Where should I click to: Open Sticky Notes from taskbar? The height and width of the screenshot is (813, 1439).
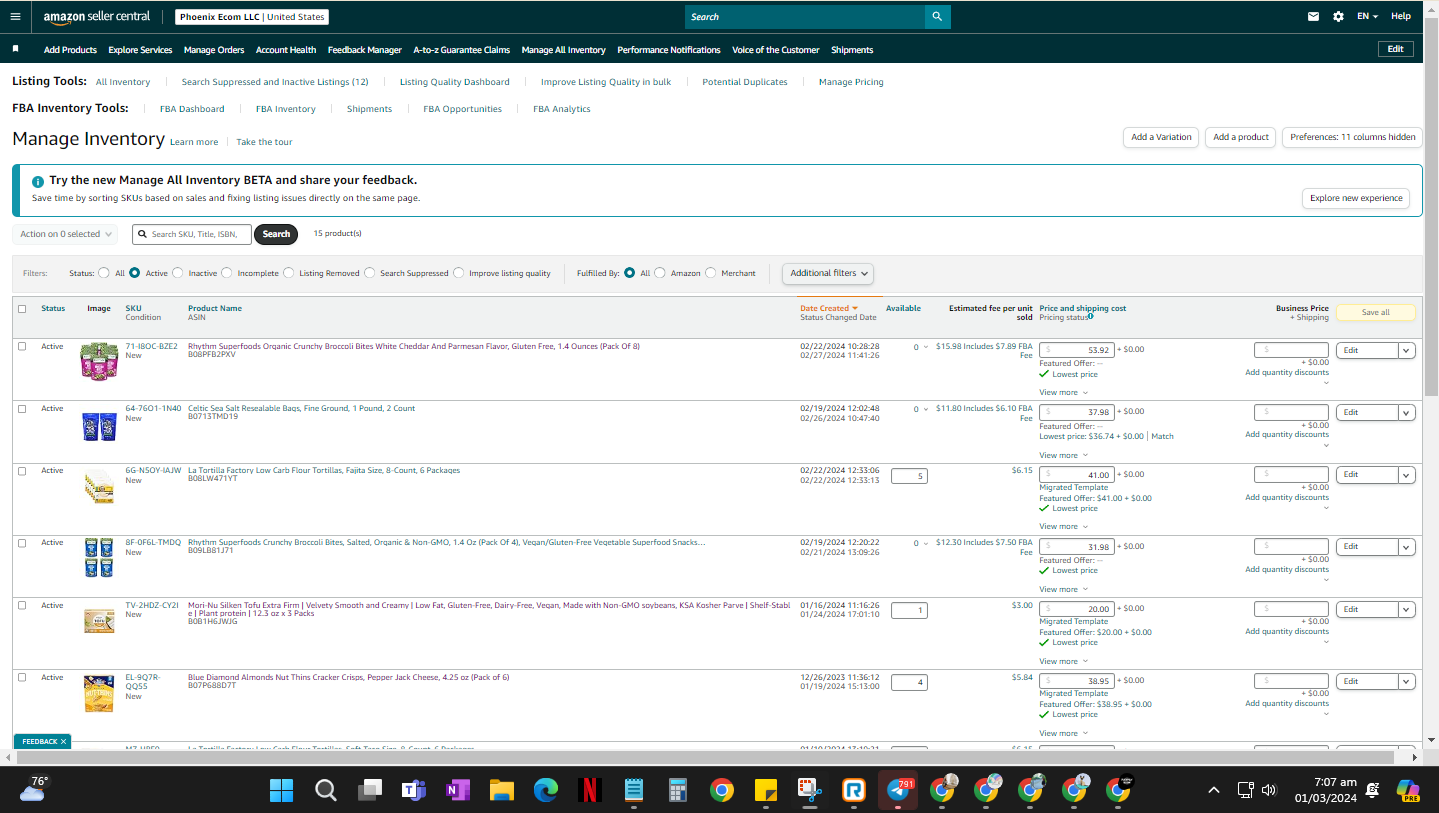click(765, 791)
